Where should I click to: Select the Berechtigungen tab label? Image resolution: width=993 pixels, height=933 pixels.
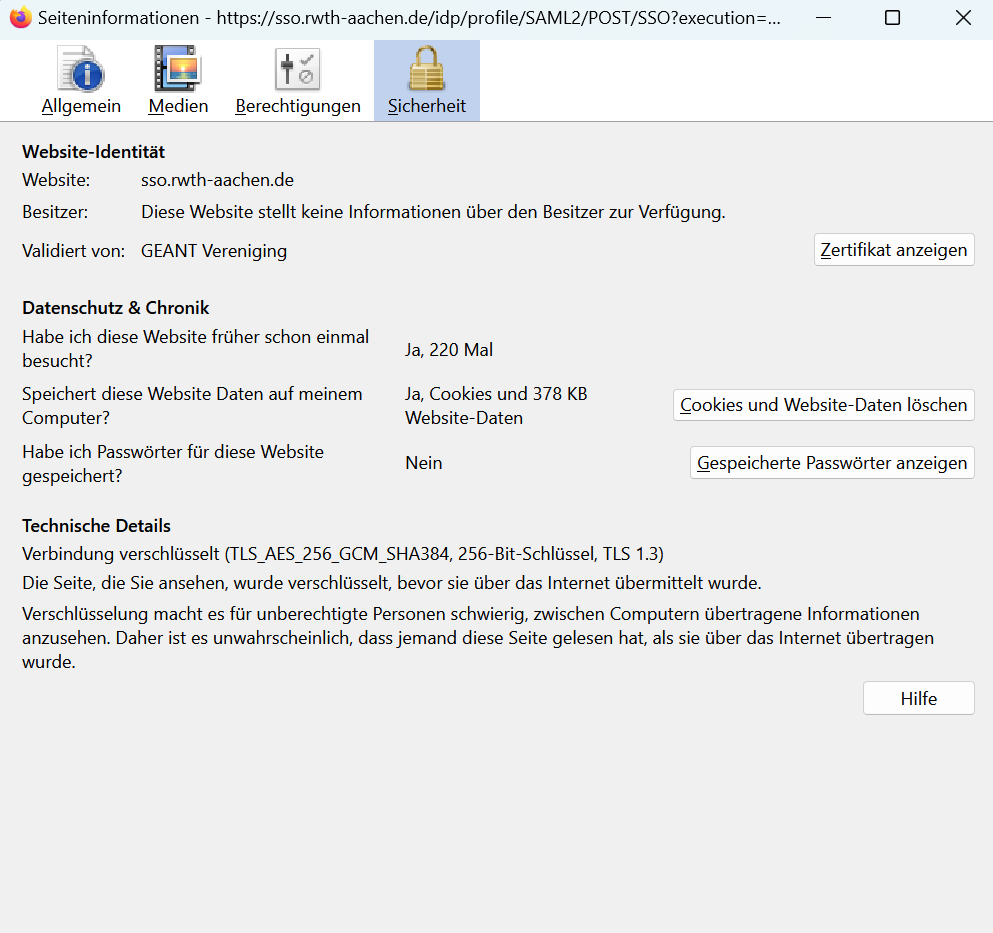tap(298, 106)
